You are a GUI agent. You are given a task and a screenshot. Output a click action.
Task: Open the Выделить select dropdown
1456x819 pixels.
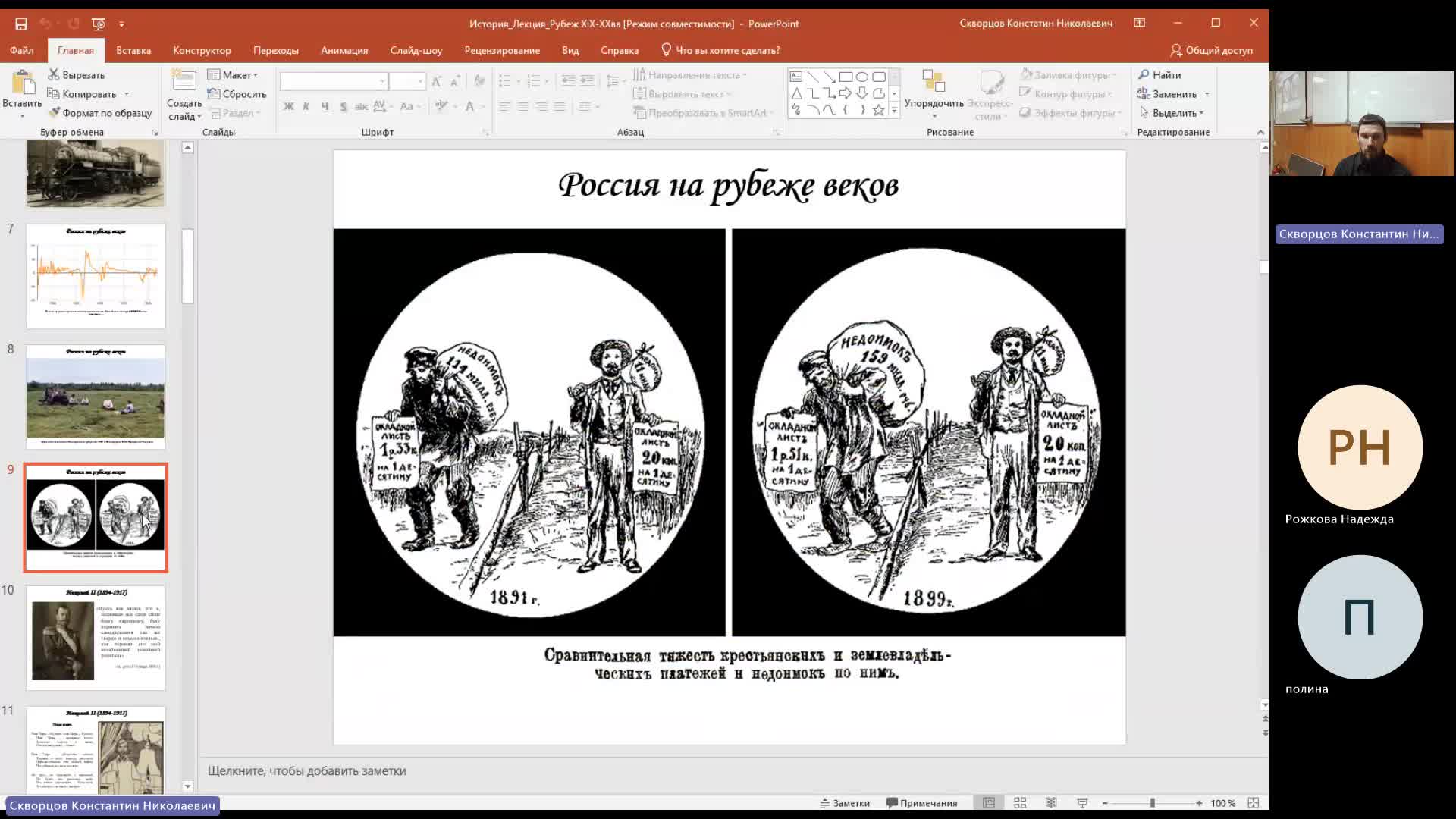1172,113
